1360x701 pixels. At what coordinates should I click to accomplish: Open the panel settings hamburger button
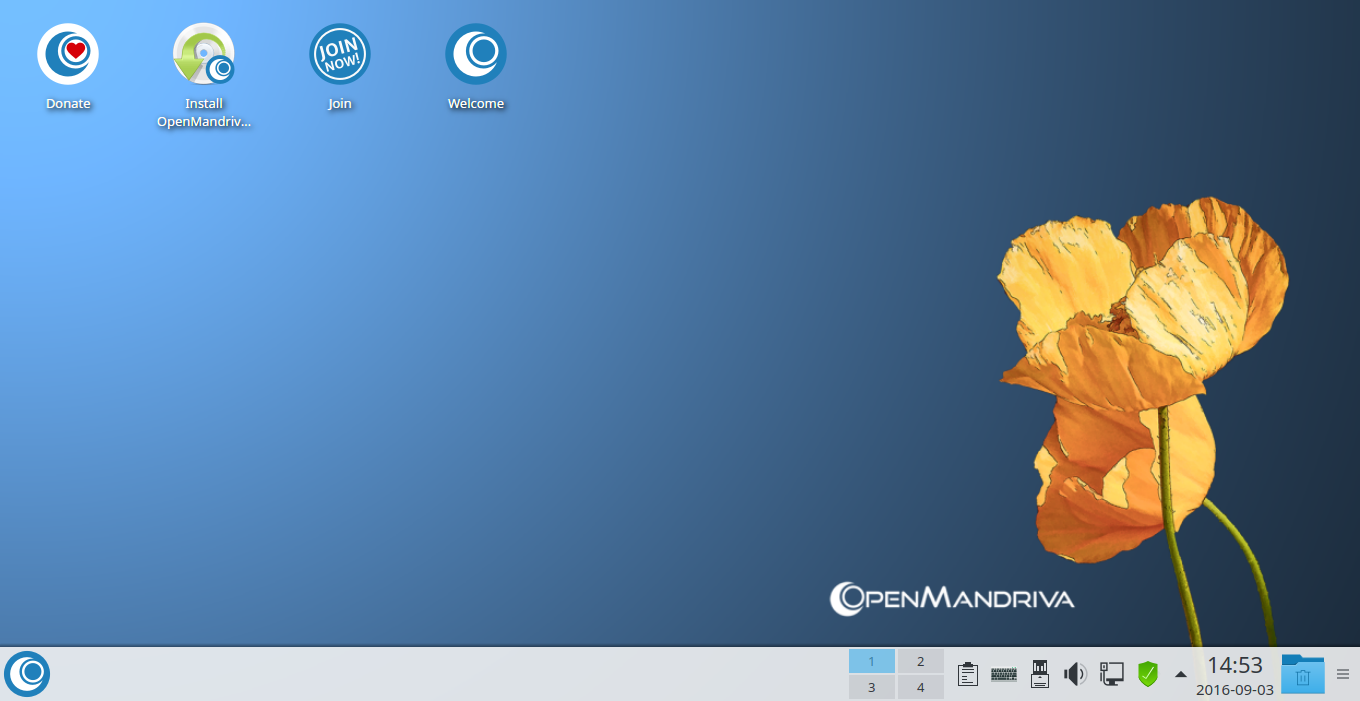tap(1343, 674)
